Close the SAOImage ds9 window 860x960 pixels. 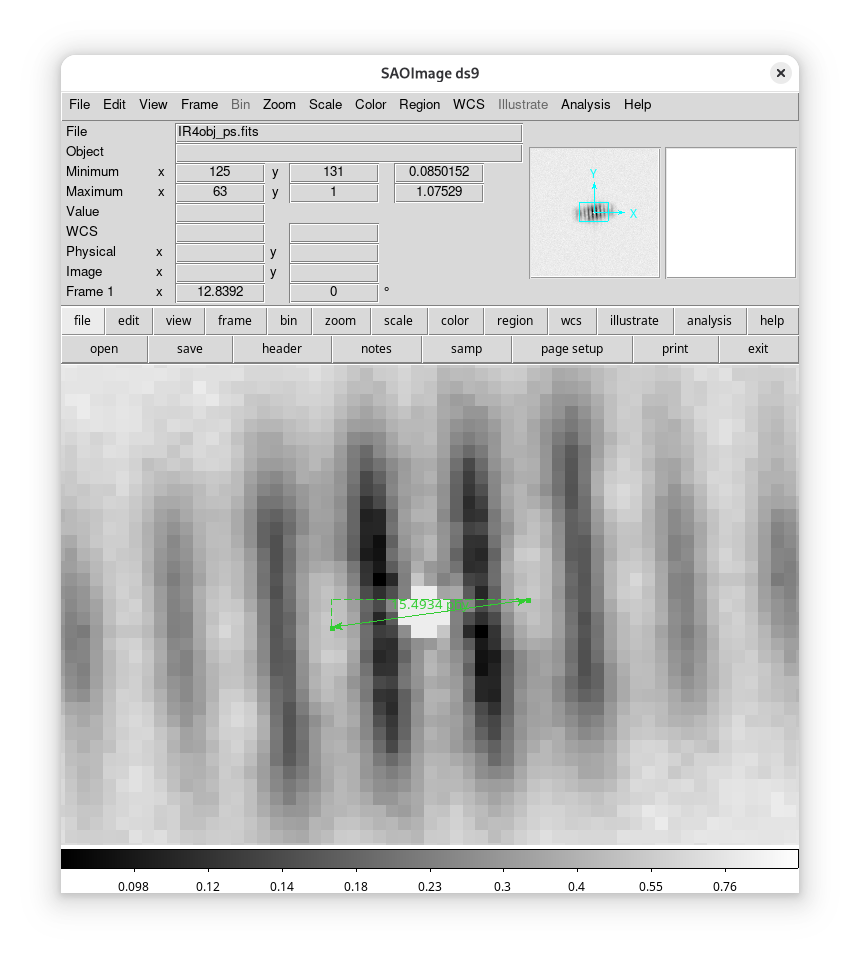tap(780, 73)
